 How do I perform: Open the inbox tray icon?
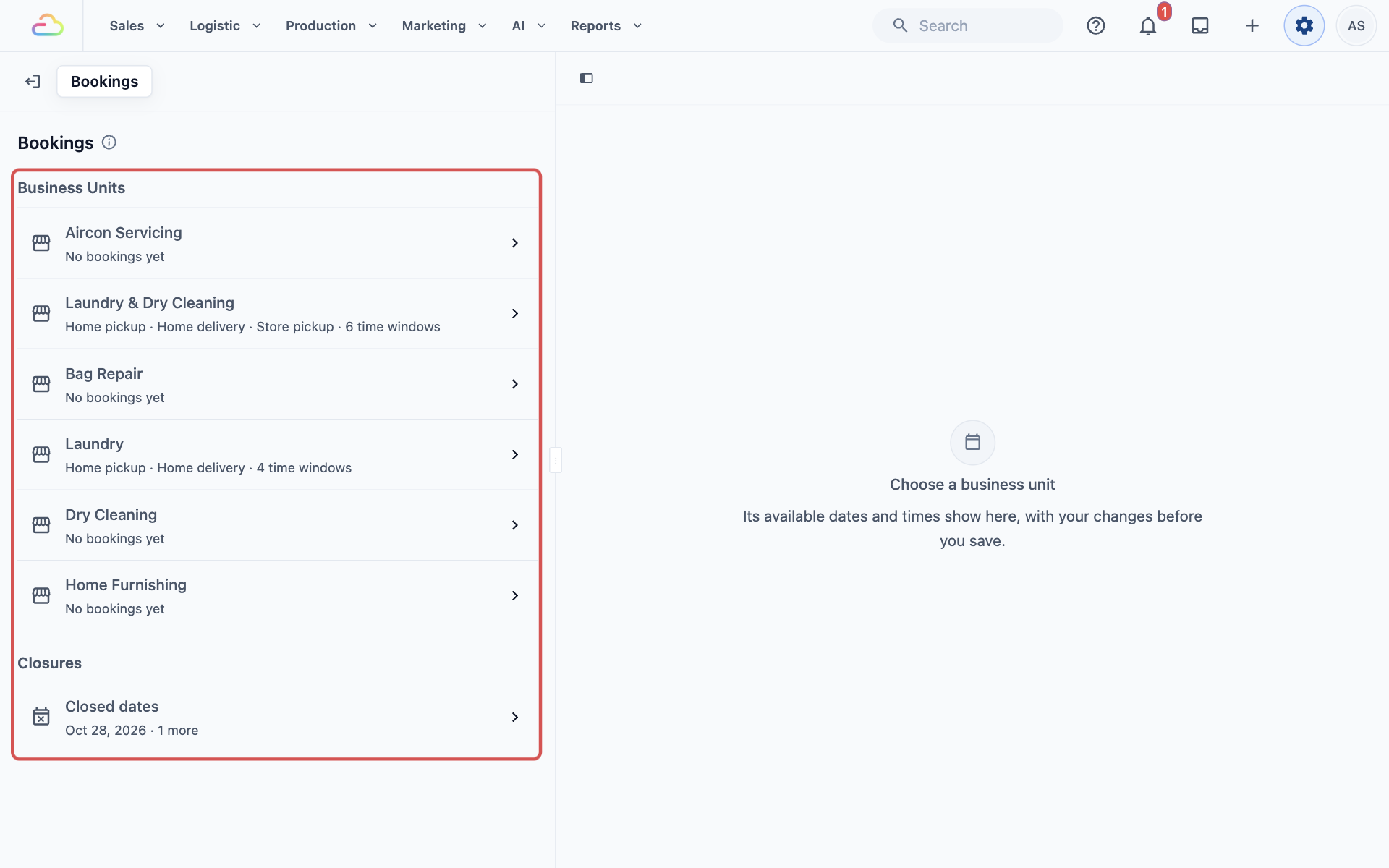point(1200,26)
